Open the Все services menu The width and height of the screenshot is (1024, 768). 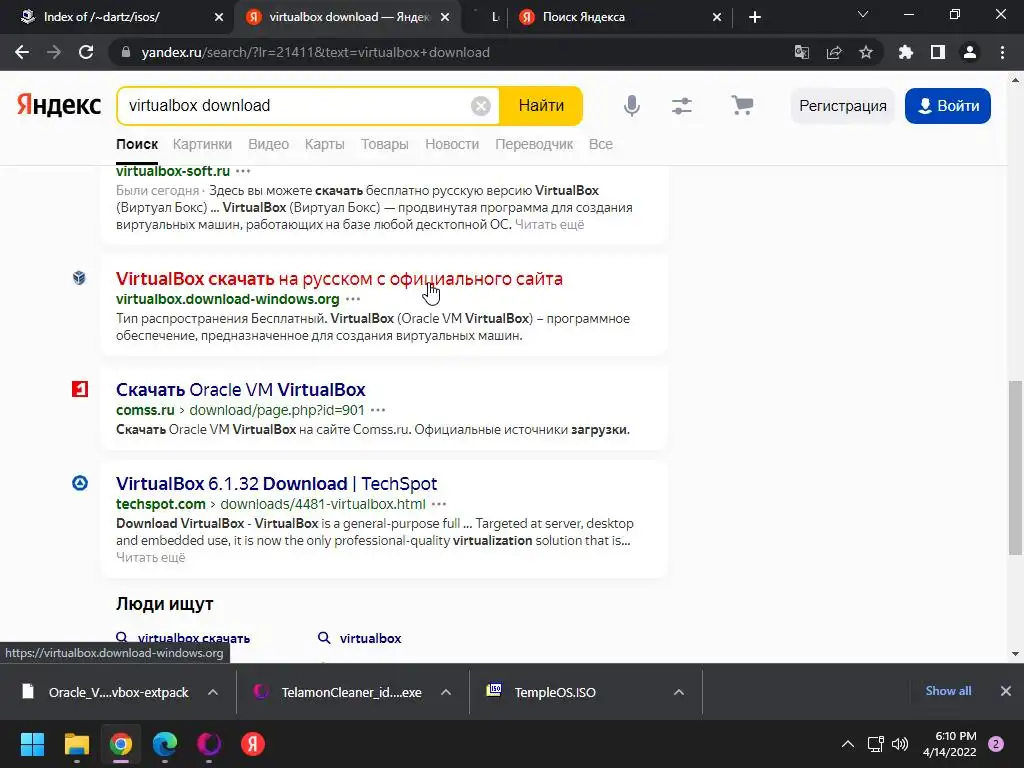601,144
